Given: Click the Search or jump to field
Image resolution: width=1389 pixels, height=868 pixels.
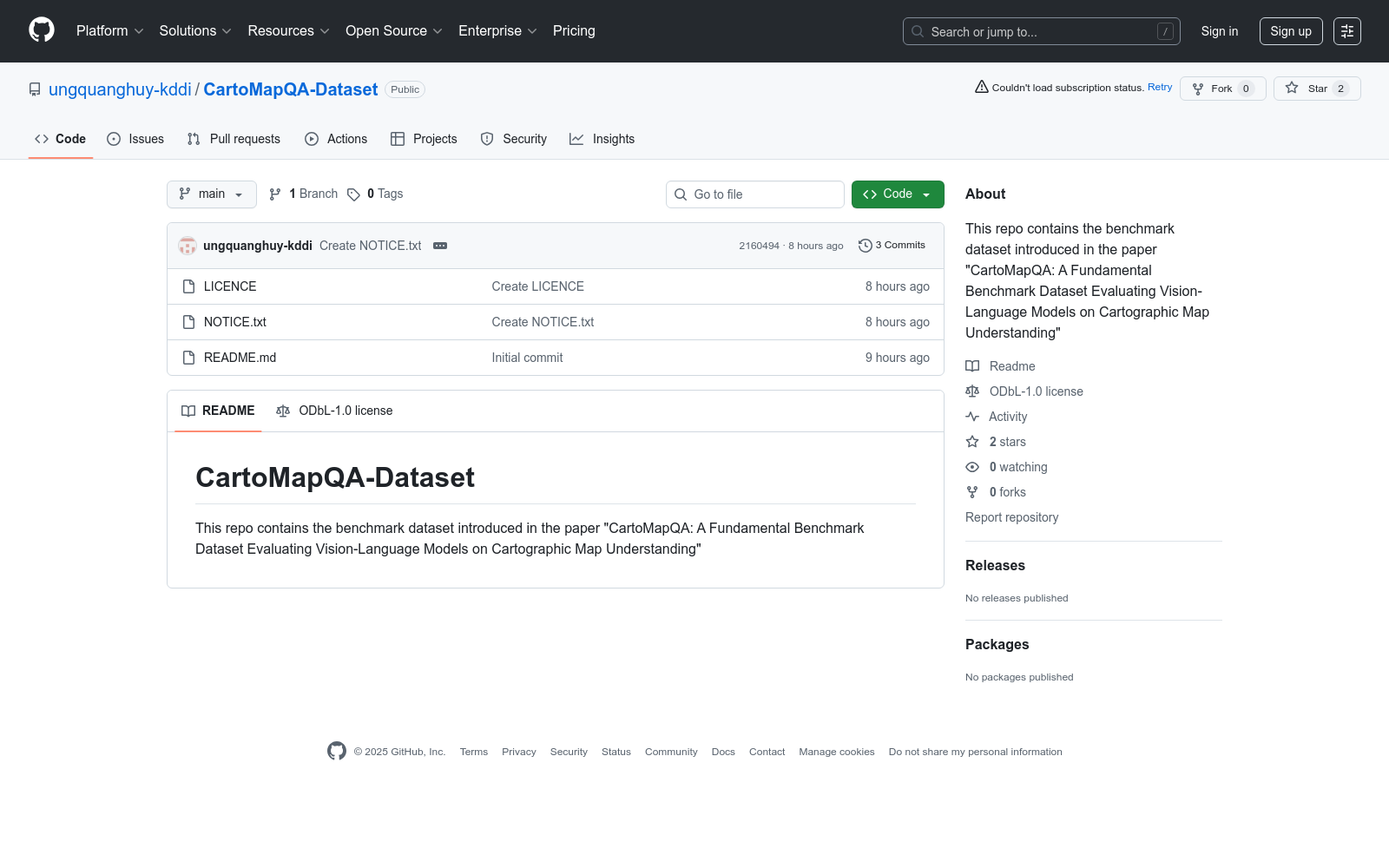Looking at the screenshot, I should pyautogui.click(x=1042, y=31).
